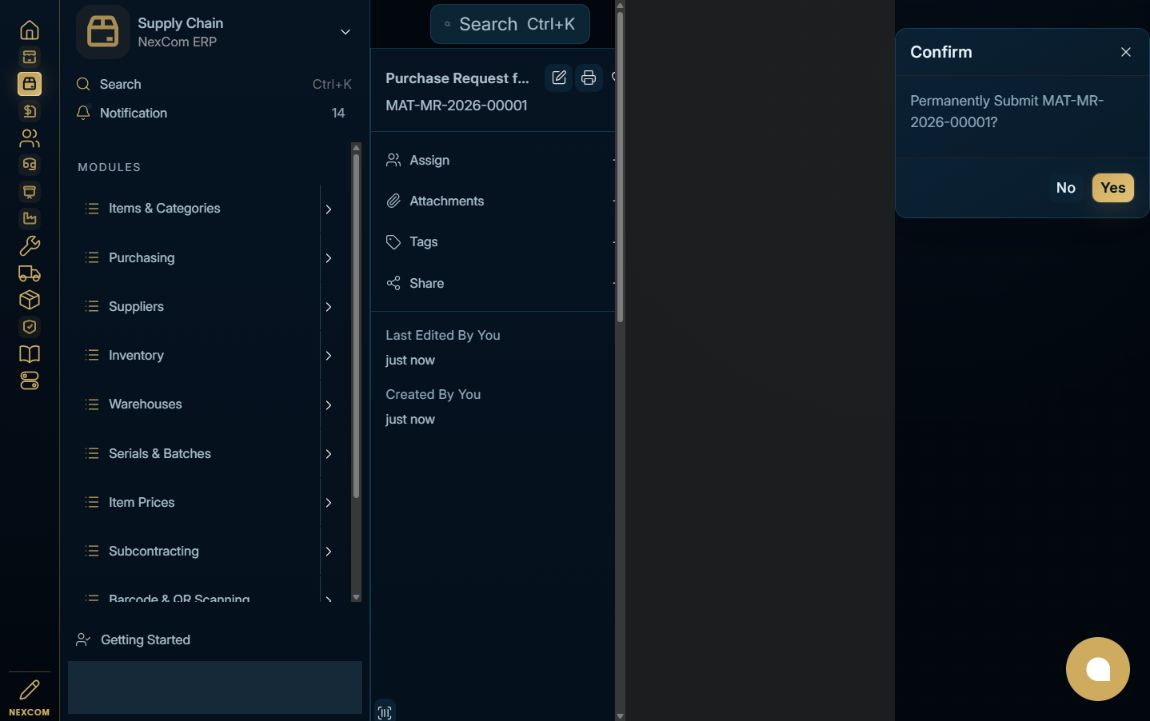Click the top Search Ctrl+K field

510,24
